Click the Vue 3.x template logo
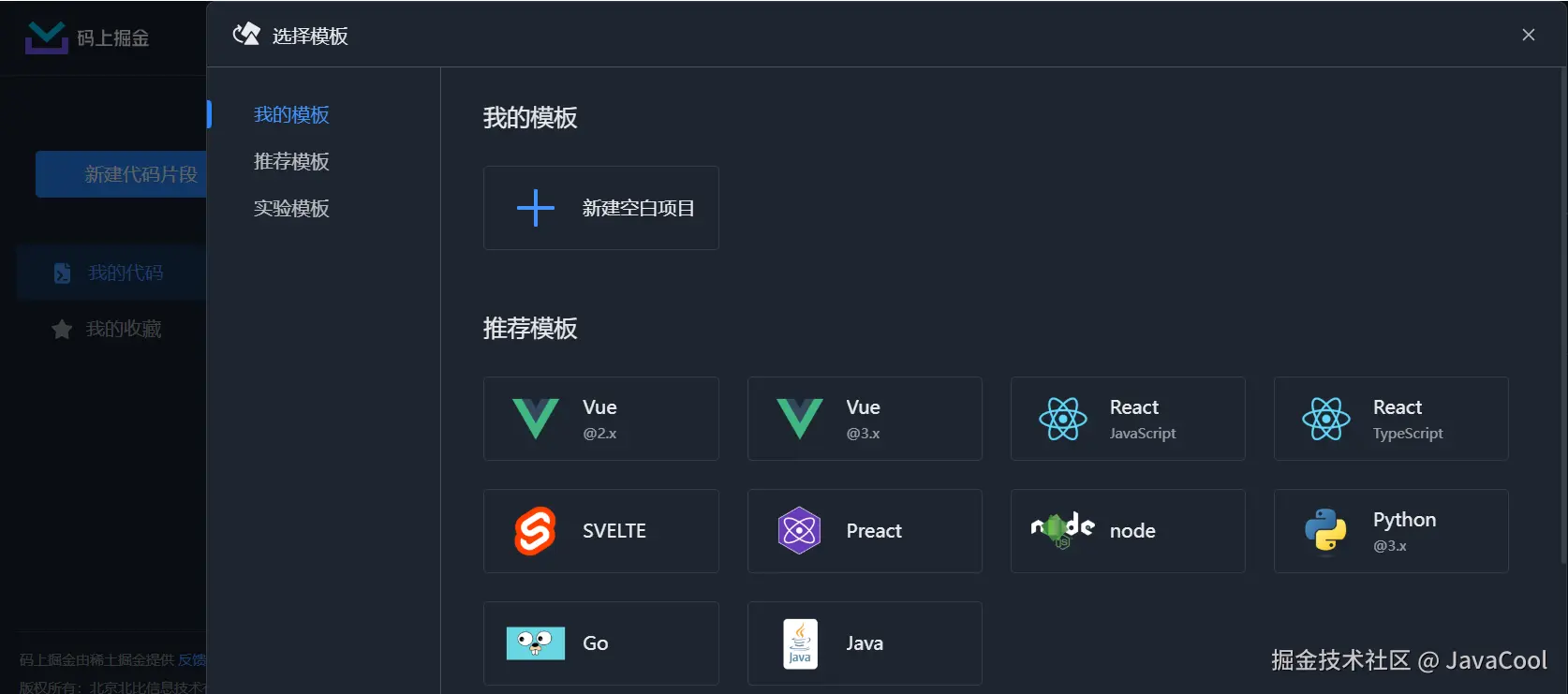Screen dimensions: 1568x694 (x=799, y=419)
